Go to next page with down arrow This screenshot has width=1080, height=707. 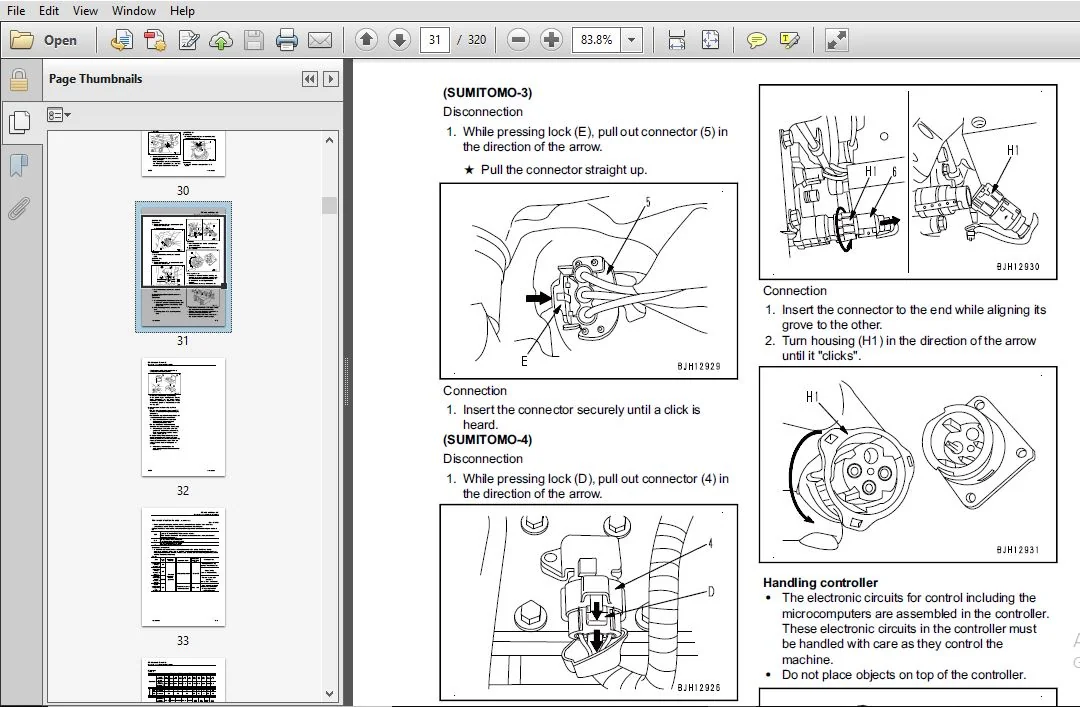pos(399,40)
